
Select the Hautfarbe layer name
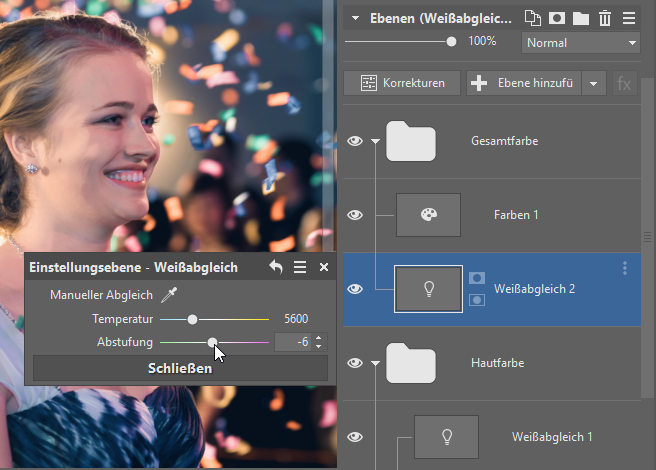tap(497, 363)
